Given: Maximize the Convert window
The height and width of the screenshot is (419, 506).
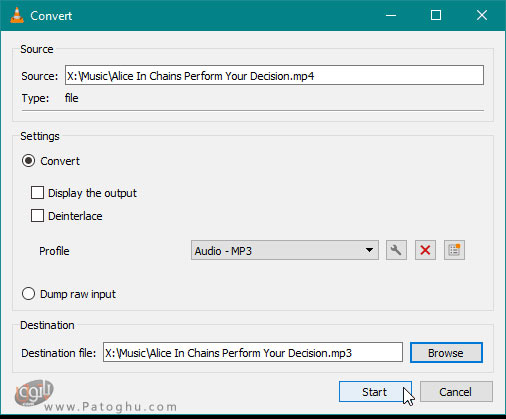Looking at the screenshot, I should (x=436, y=15).
